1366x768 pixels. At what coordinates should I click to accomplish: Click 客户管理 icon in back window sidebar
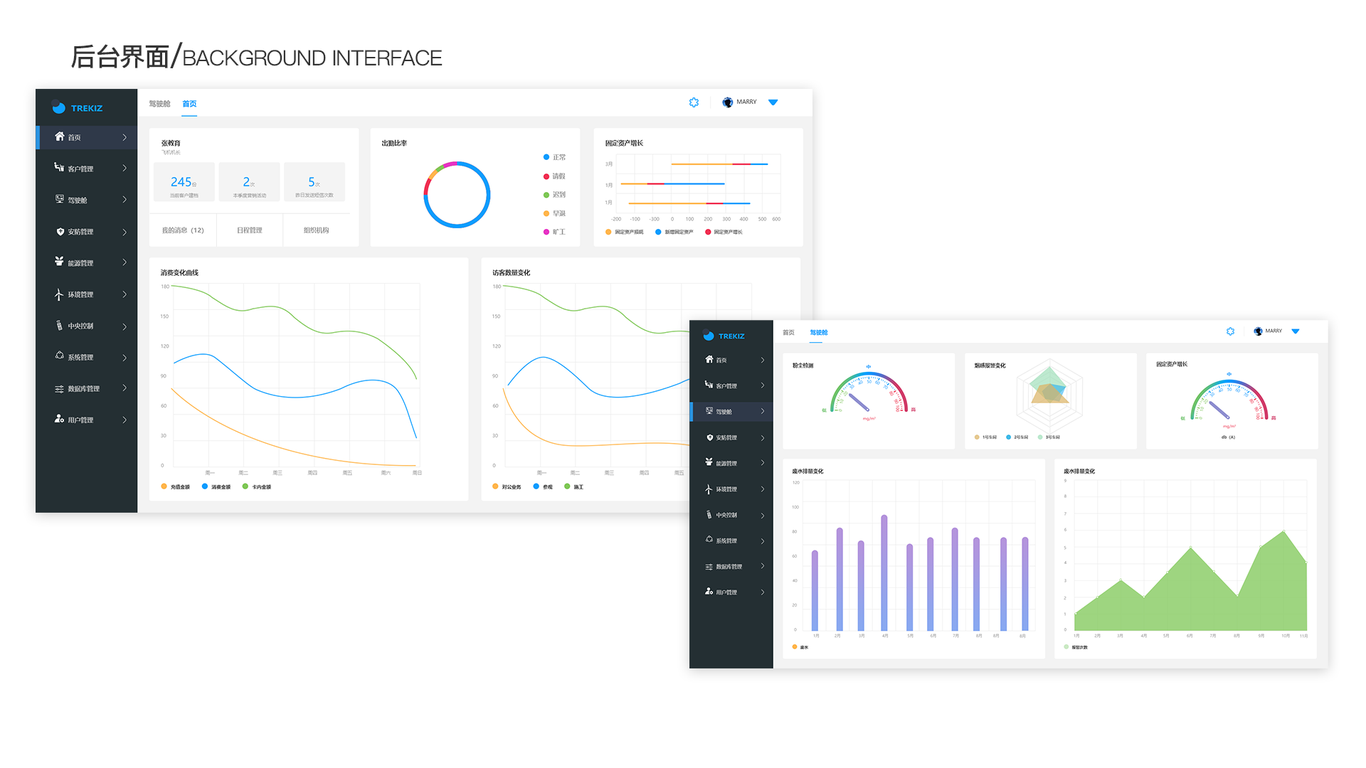(x=60, y=168)
